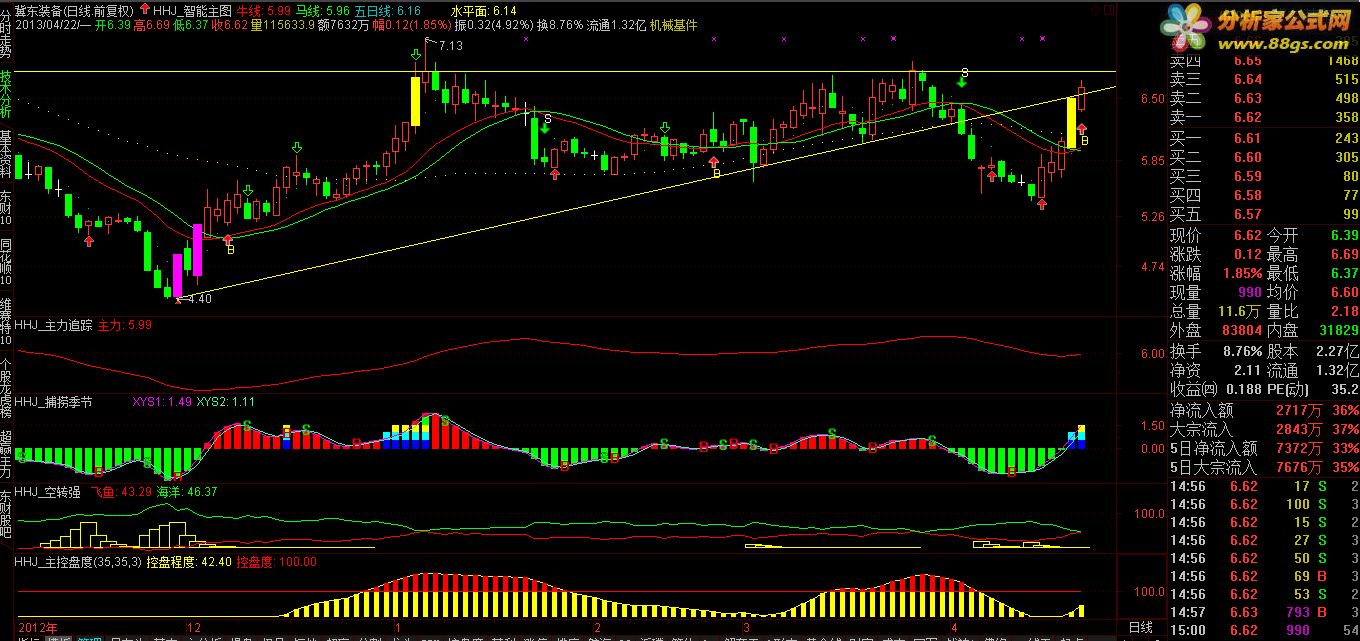Screen dimensions: 1360x641
Task: Click the red buy arrow beside the yellow B at chart right
Action: point(1082,129)
